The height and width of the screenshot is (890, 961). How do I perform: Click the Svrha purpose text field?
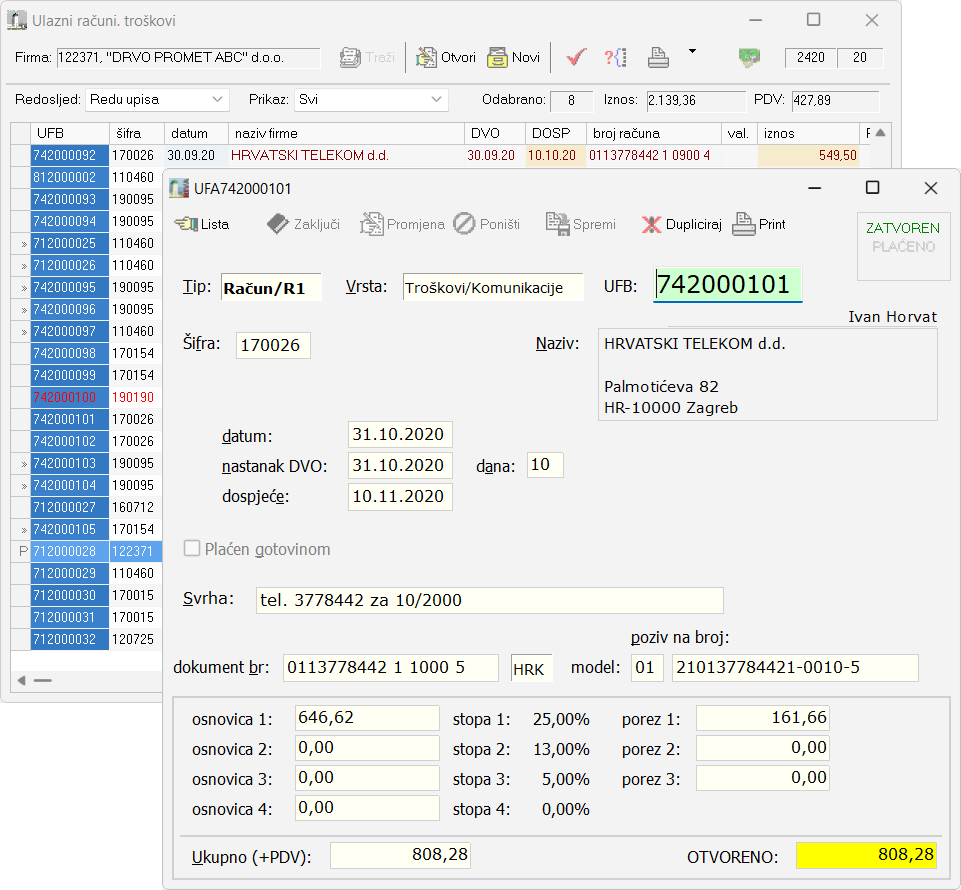click(489, 600)
